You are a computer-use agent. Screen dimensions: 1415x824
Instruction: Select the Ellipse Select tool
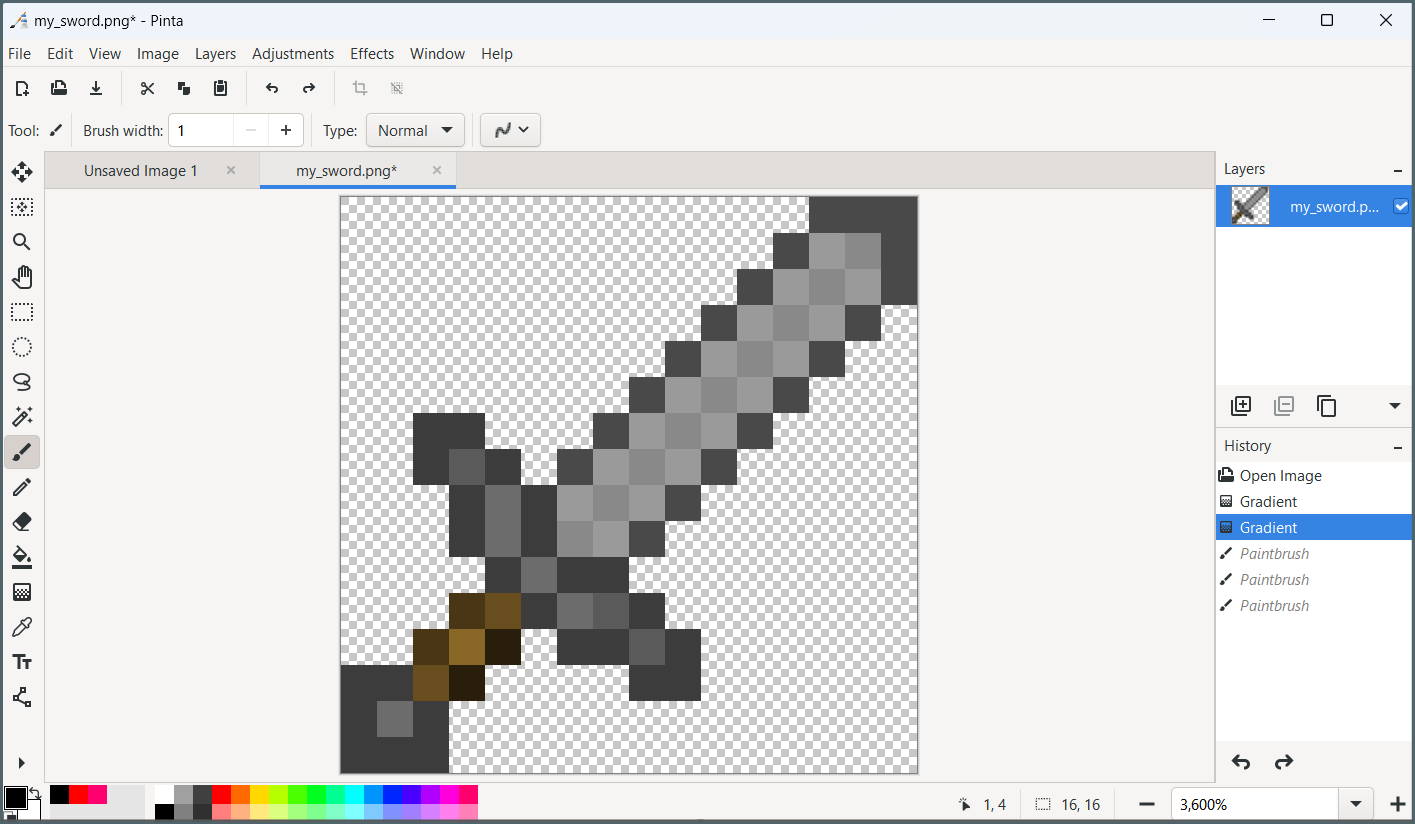click(x=22, y=347)
